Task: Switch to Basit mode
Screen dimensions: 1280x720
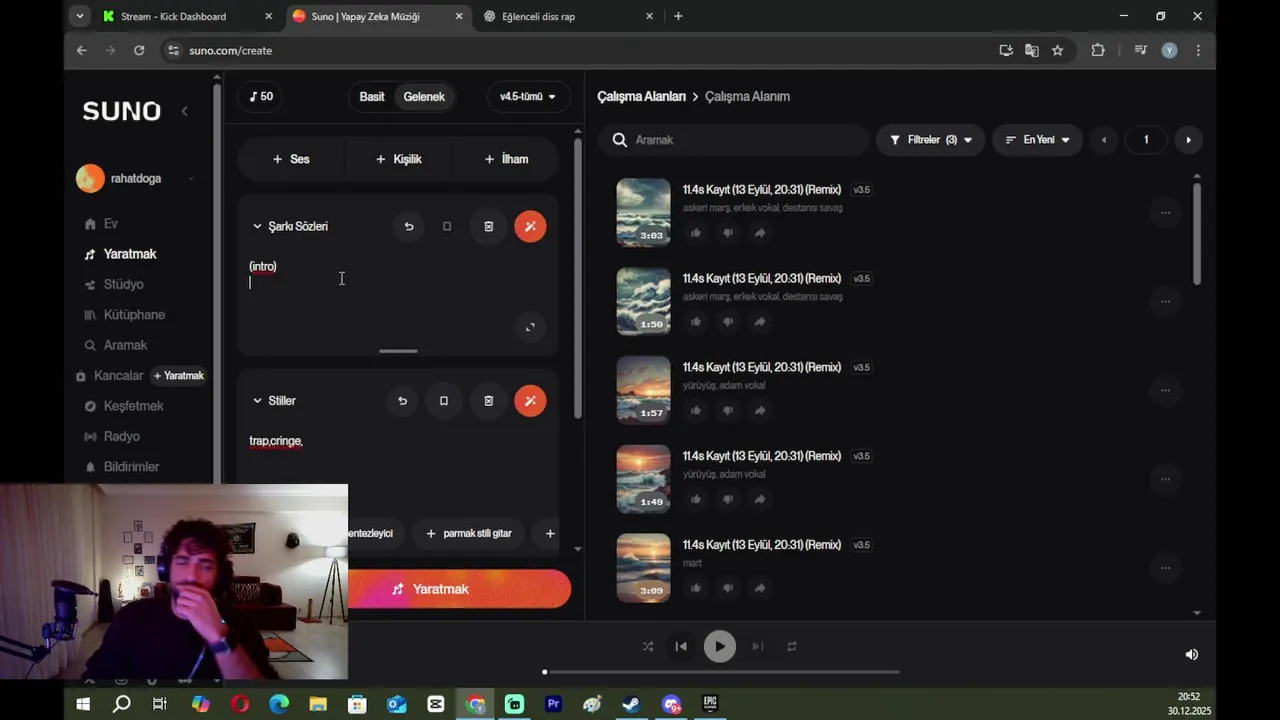Action: pos(372,97)
